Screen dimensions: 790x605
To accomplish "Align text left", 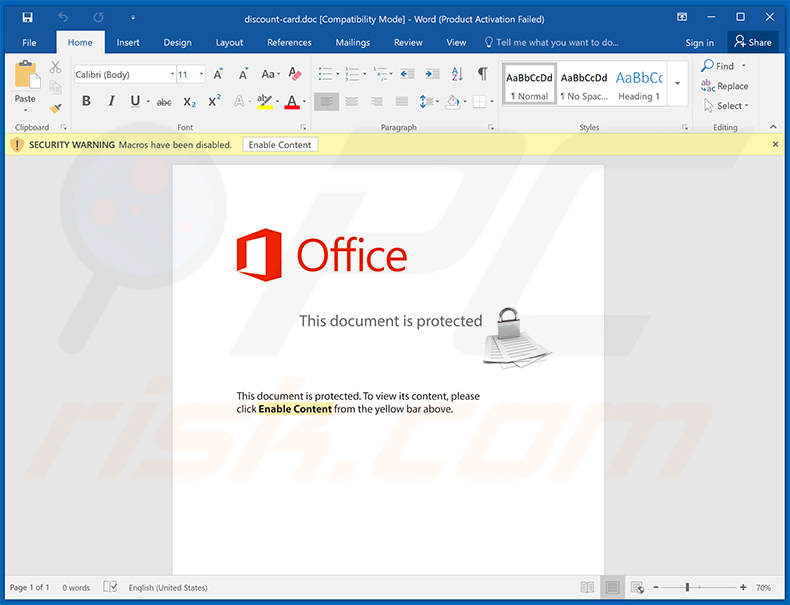I will click(x=326, y=102).
